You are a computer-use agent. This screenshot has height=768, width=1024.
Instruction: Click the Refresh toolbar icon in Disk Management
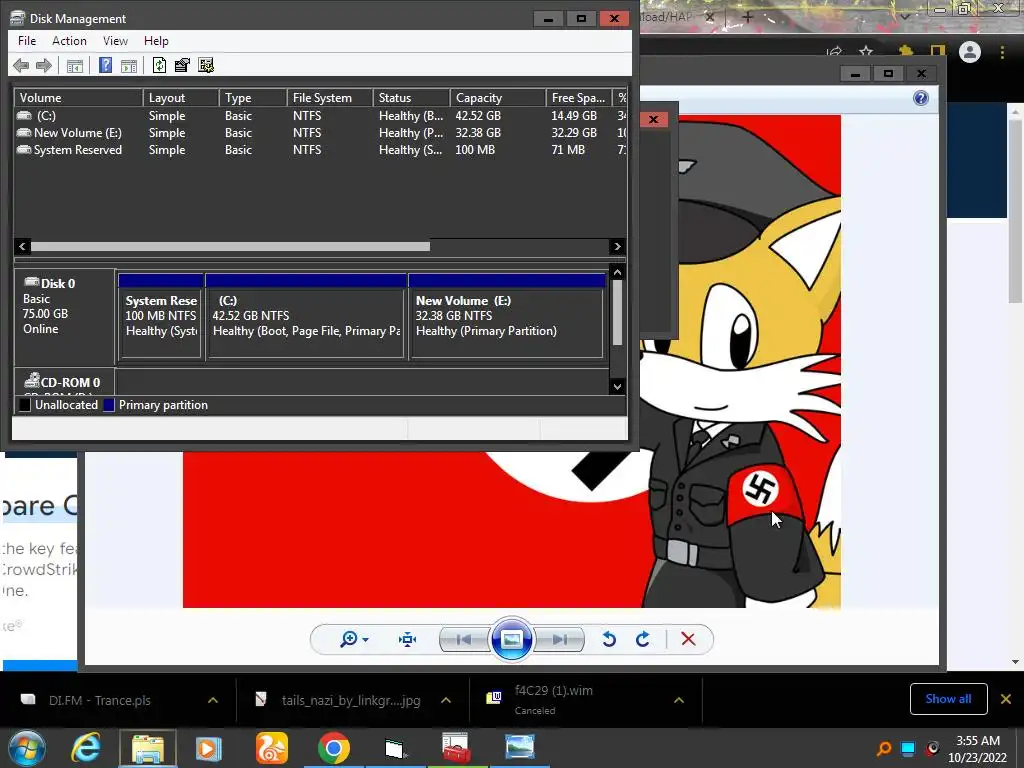coord(159,65)
